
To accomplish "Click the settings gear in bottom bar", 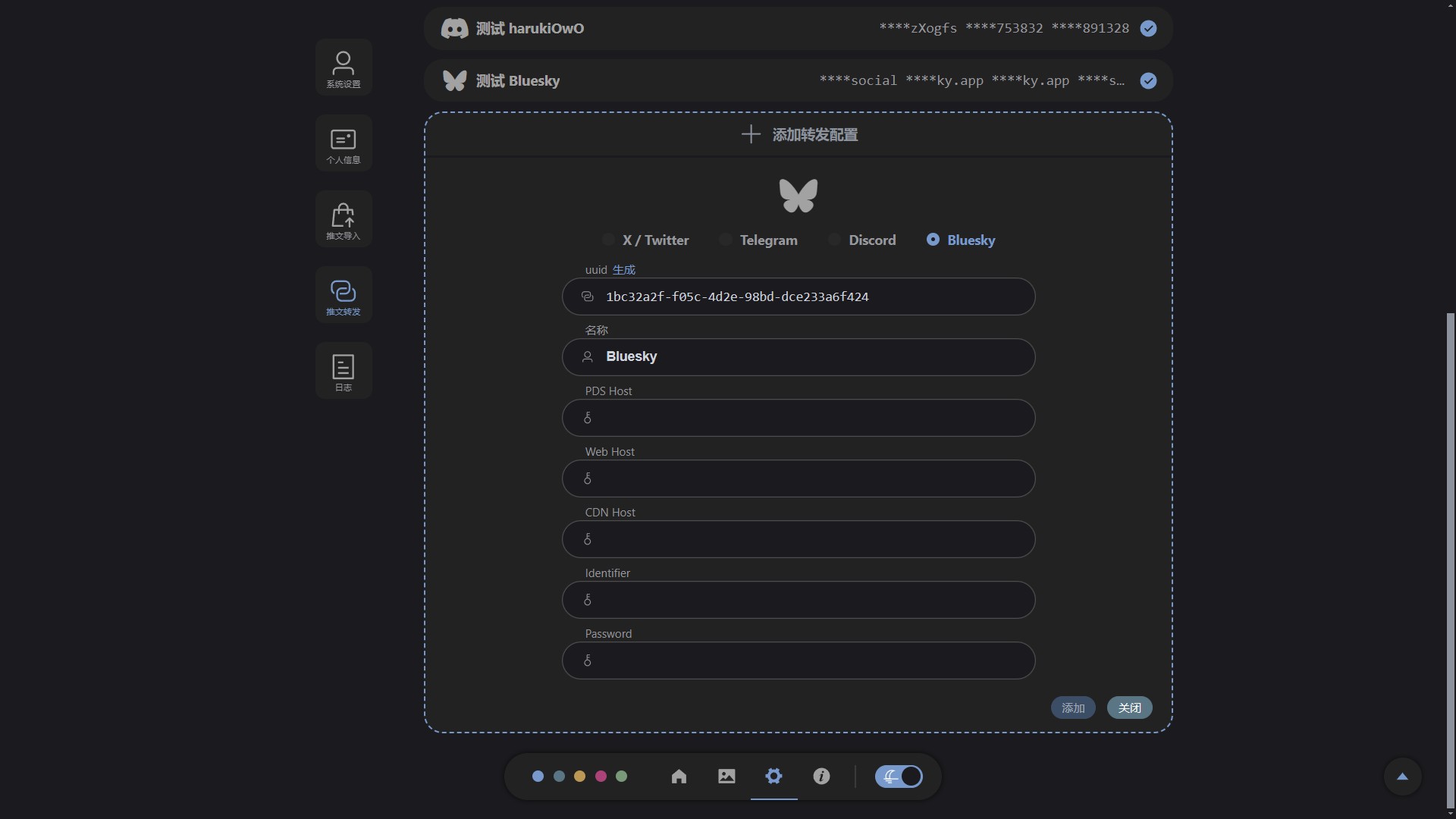I will (x=773, y=777).
